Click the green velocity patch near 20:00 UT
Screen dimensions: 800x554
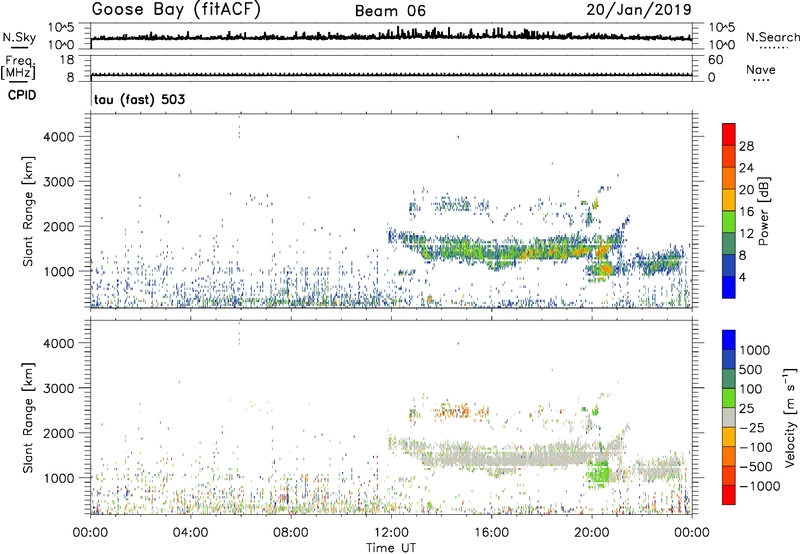tap(598, 473)
